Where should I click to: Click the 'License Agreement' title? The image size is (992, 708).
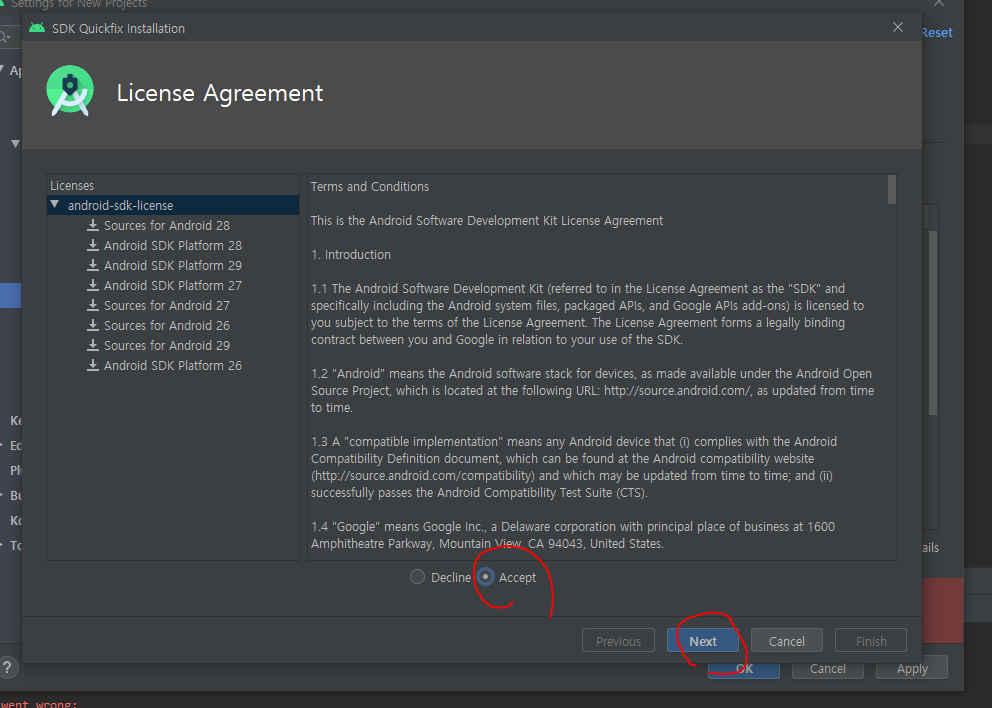(x=220, y=93)
